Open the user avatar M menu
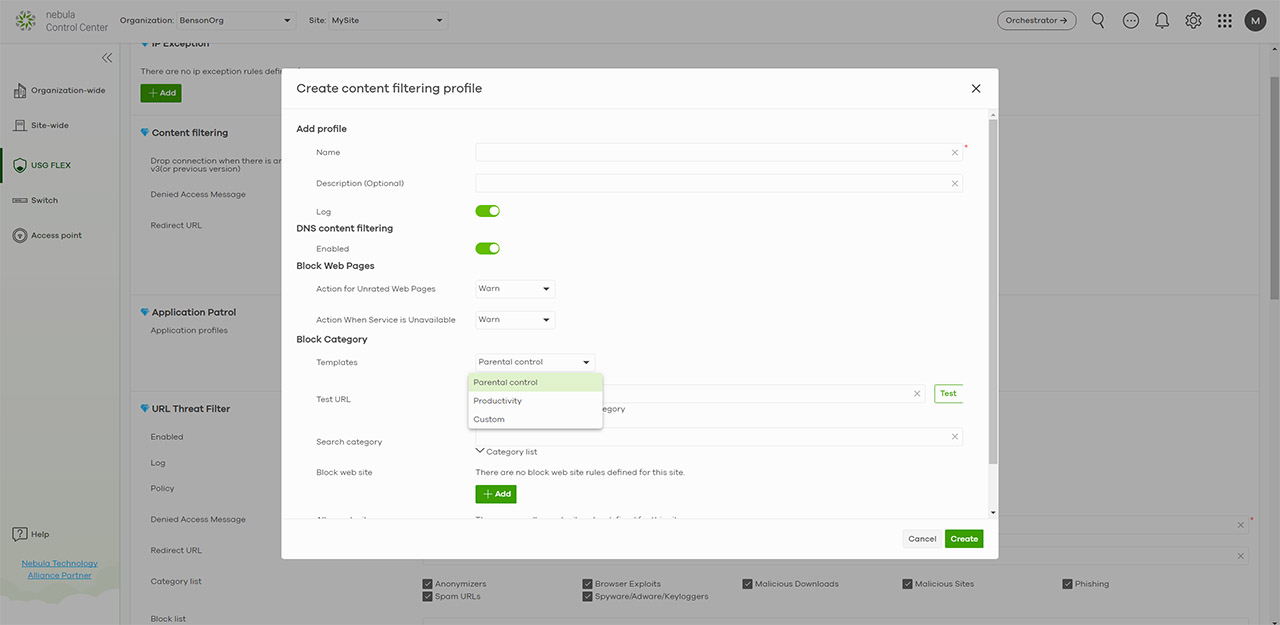The height and width of the screenshot is (625, 1280). (x=1255, y=20)
